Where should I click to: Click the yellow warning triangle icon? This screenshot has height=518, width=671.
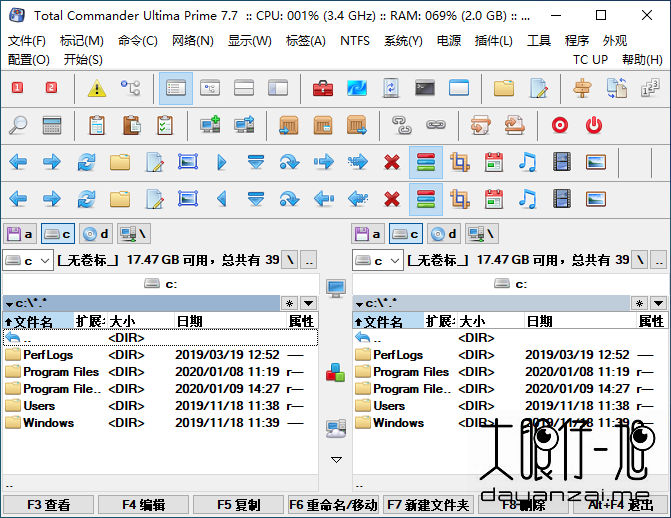click(x=97, y=89)
